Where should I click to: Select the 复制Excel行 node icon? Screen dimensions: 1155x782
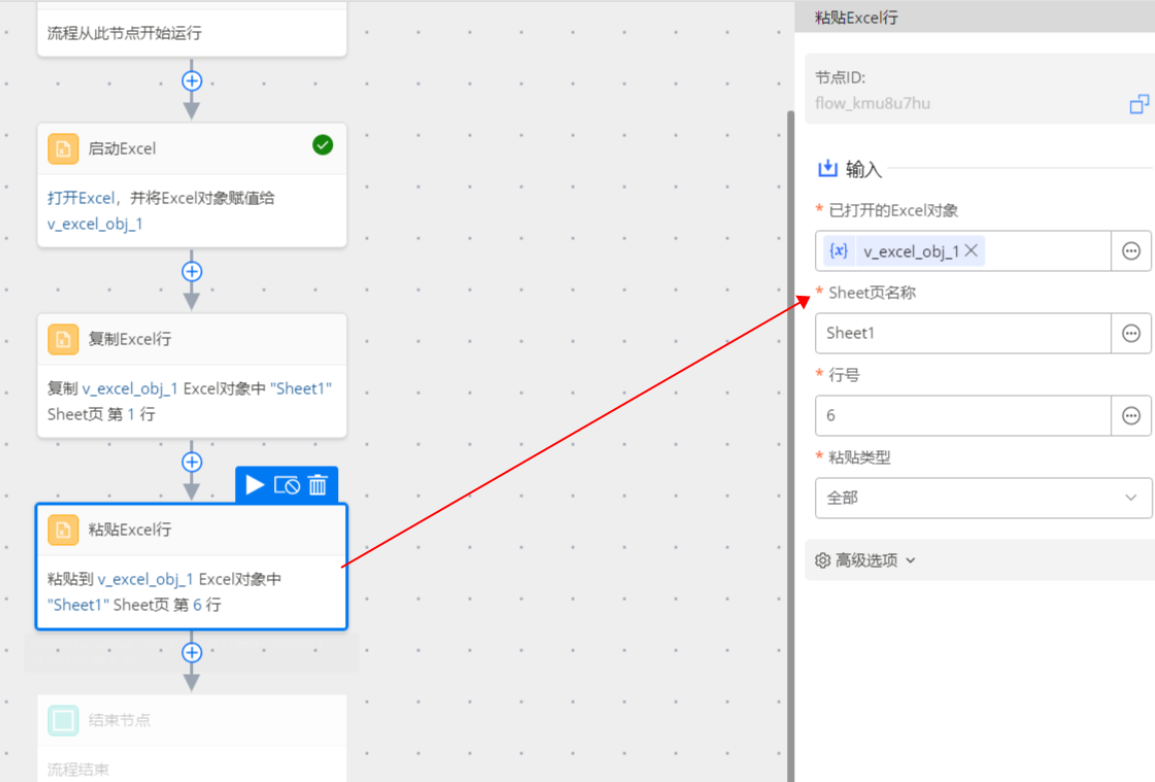(63, 339)
